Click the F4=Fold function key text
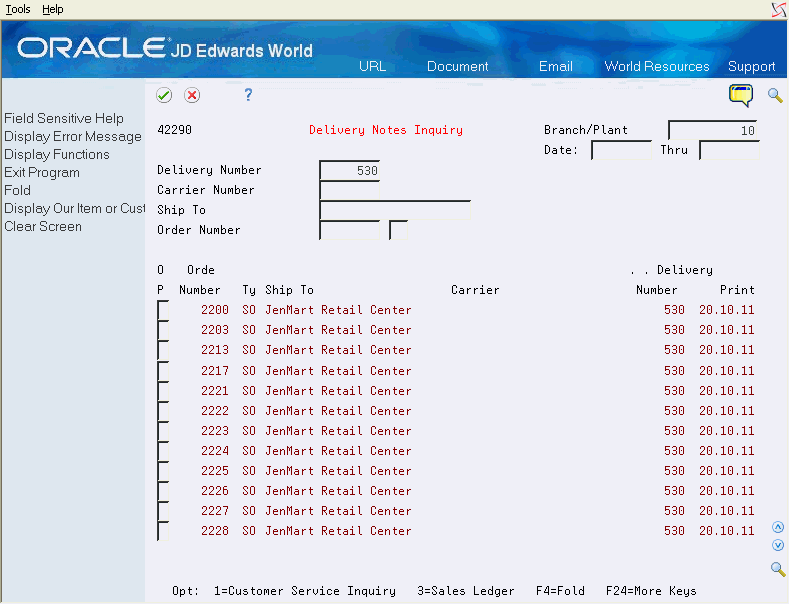Image resolution: width=789 pixels, height=604 pixels. (x=560, y=591)
